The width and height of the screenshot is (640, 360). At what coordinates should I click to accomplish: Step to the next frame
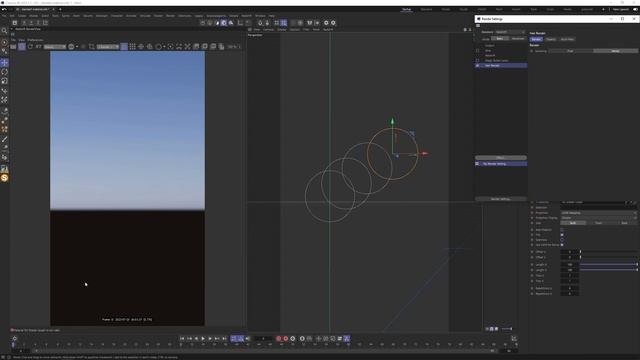pos(210,338)
